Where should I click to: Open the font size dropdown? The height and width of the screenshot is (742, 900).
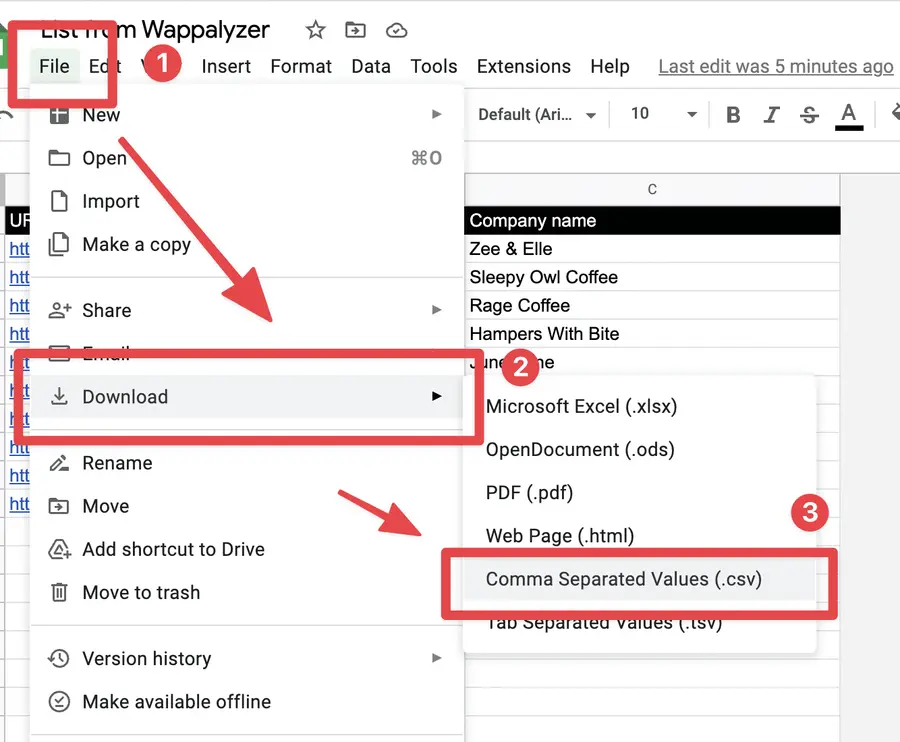click(x=664, y=114)
